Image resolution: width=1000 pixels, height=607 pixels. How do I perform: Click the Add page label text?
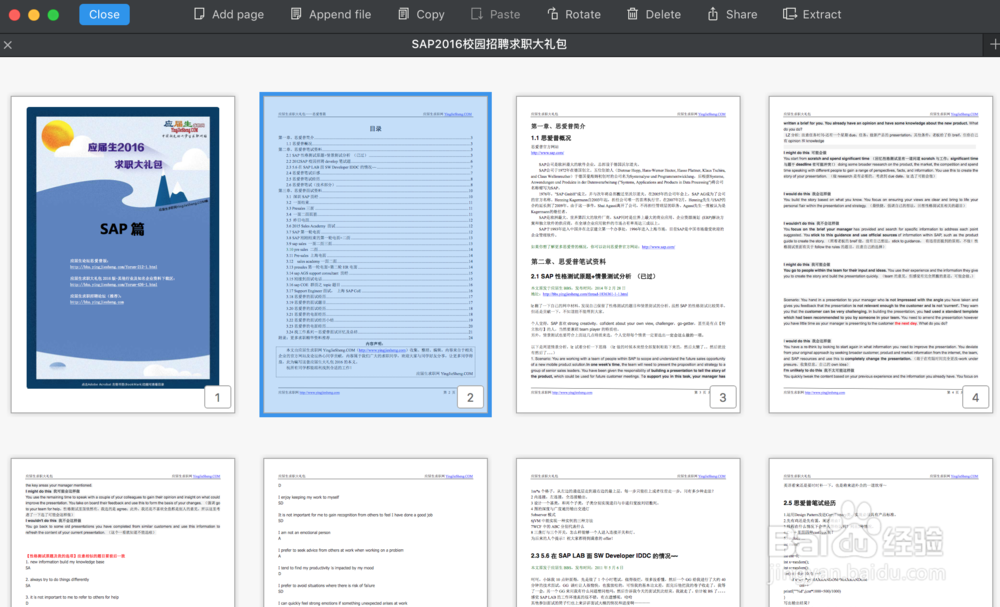(x=238, y=14)
